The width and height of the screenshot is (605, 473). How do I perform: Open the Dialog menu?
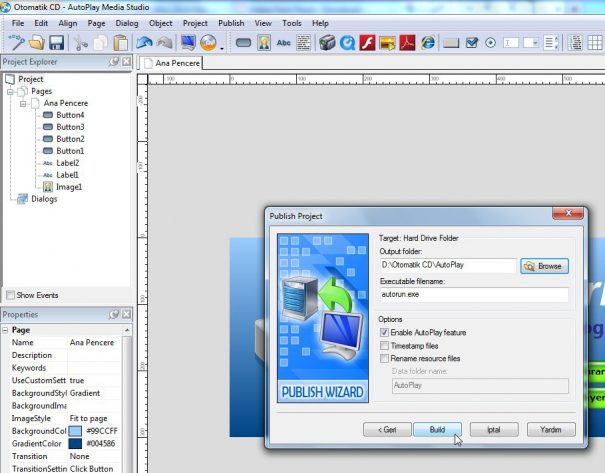coord(127,23)
